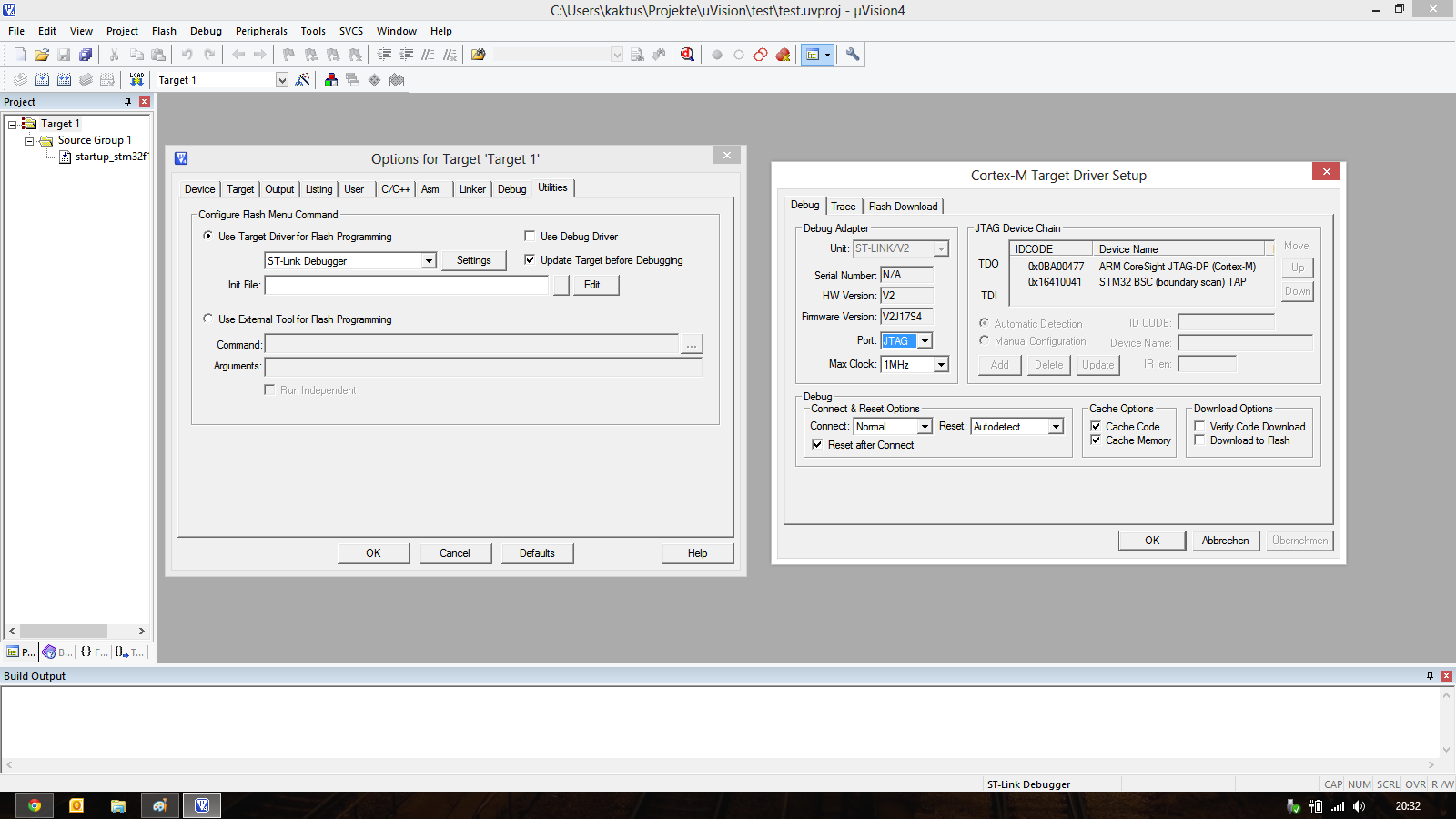Image resolution: width=1456 pixels, height=819 pixels.
Task: Toggle the bookmark flag icon
Action: [x=288, y=55]
